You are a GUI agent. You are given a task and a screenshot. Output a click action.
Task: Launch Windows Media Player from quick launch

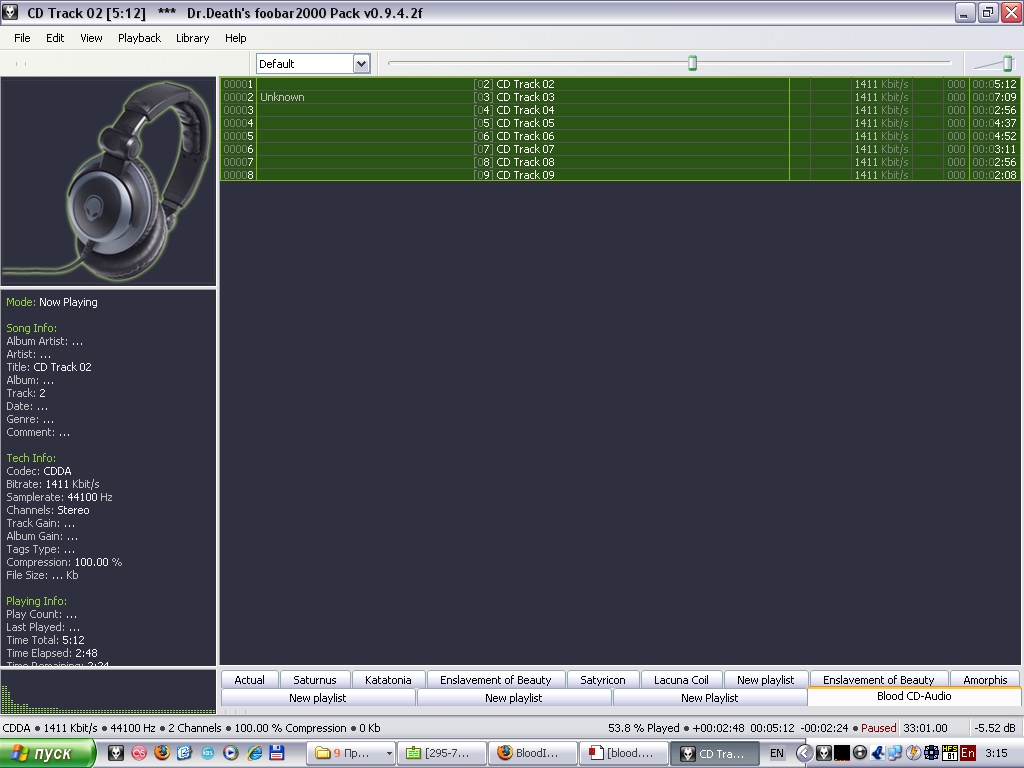pos(231,753)
